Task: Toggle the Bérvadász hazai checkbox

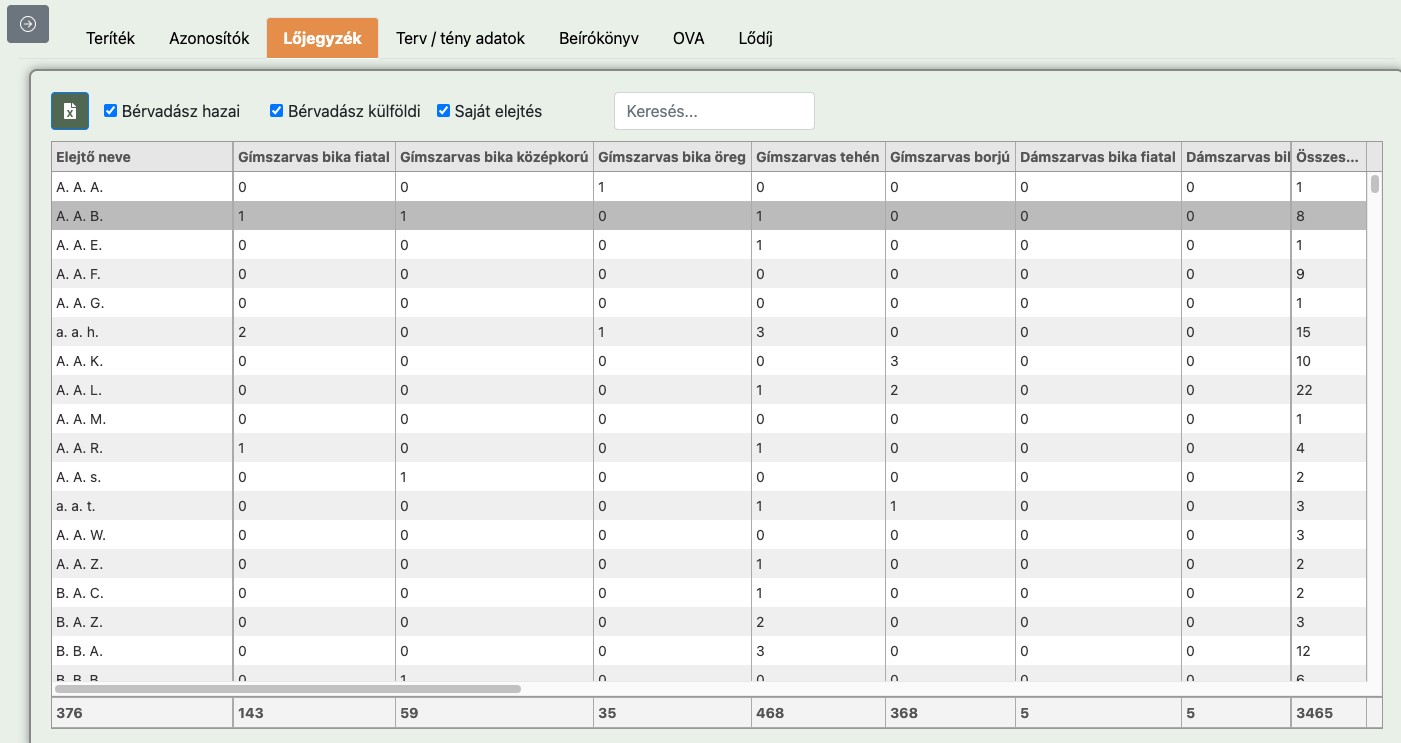Action: click(111, 111)
